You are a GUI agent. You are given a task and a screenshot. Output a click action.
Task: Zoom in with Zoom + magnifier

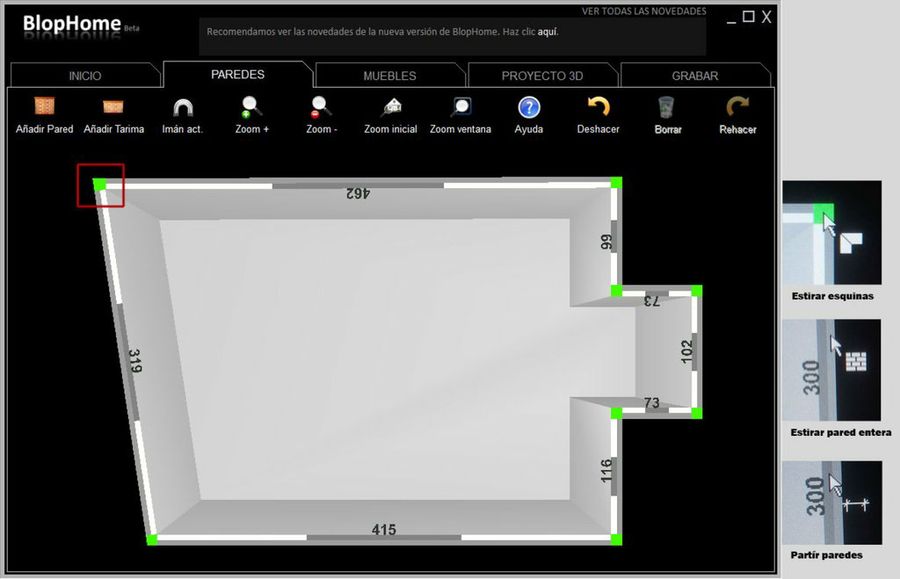[252, 106]
